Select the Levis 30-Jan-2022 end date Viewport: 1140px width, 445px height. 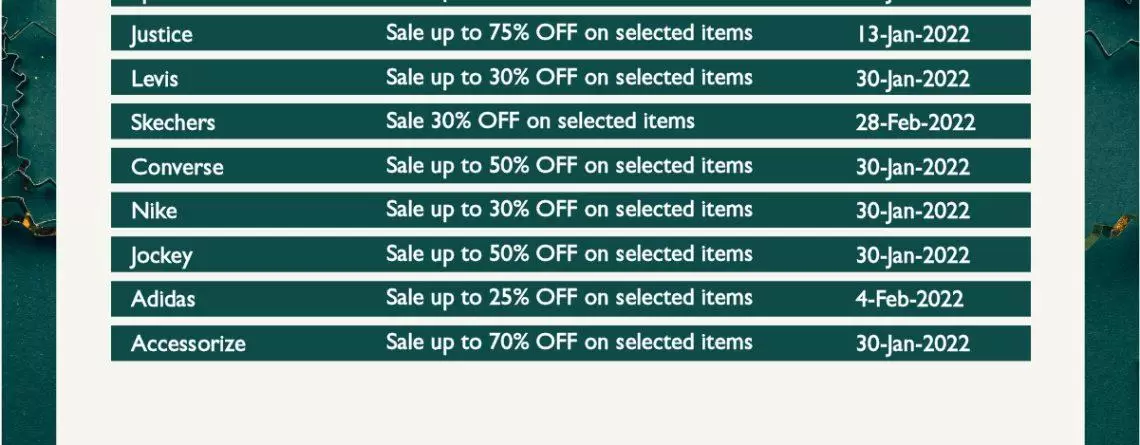click(x=912, y=79)
